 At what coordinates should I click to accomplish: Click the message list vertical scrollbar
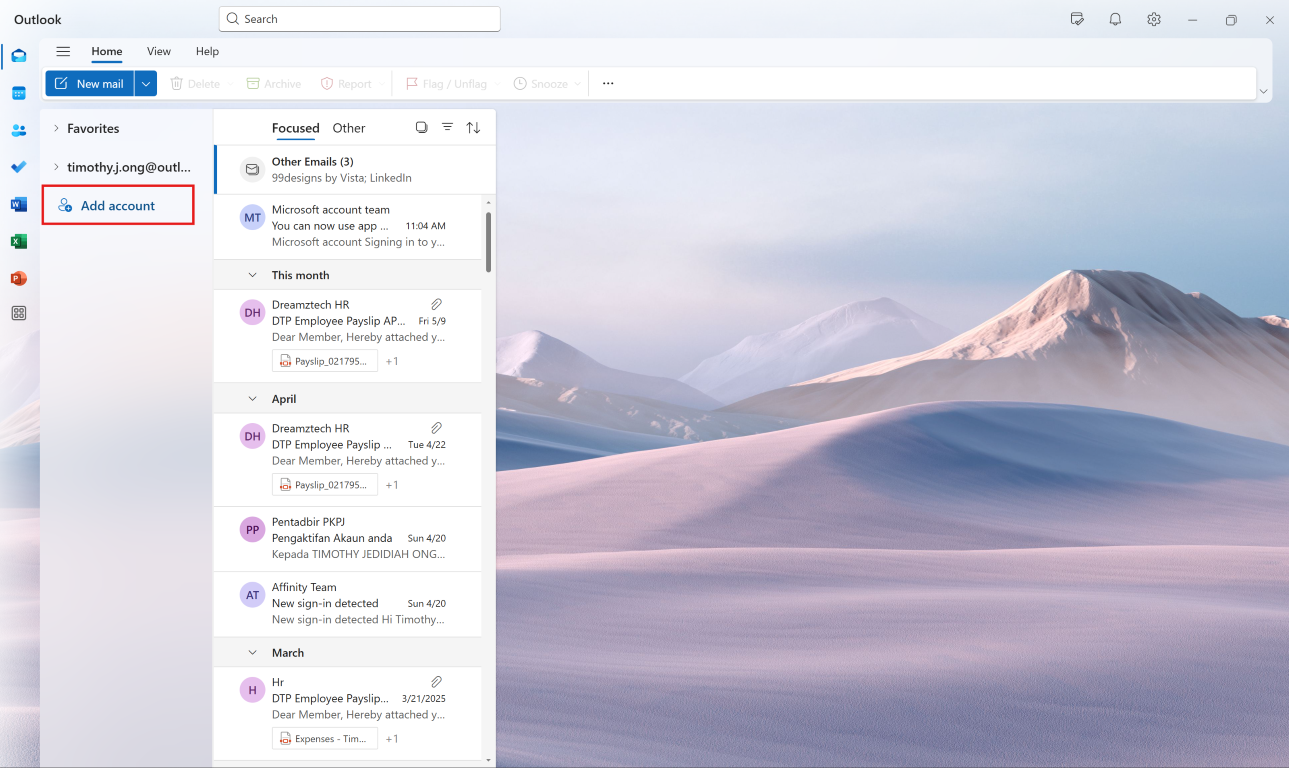click(x=488, y=241)
